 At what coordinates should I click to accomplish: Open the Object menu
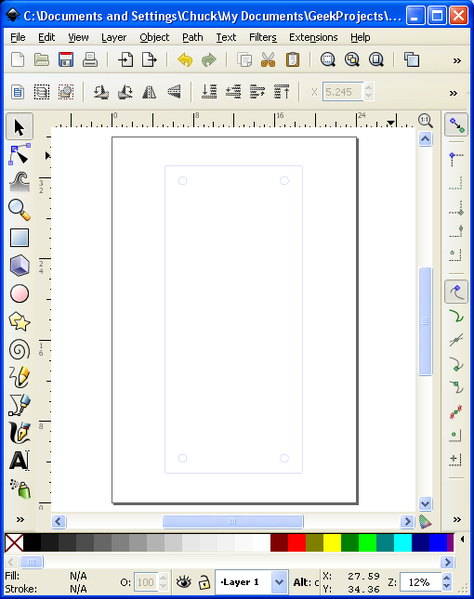[154, 37]
